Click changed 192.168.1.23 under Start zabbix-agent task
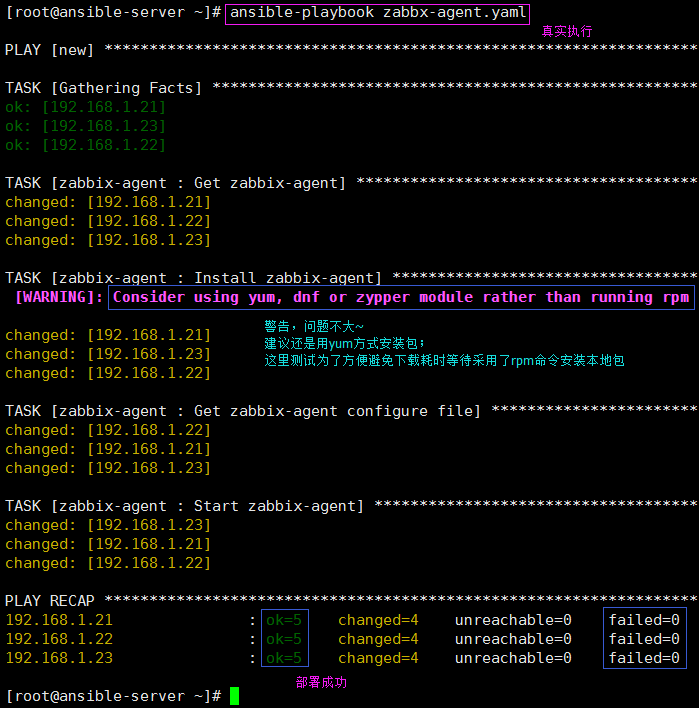Viewport: 699px width, 708px height. point(108,525)
